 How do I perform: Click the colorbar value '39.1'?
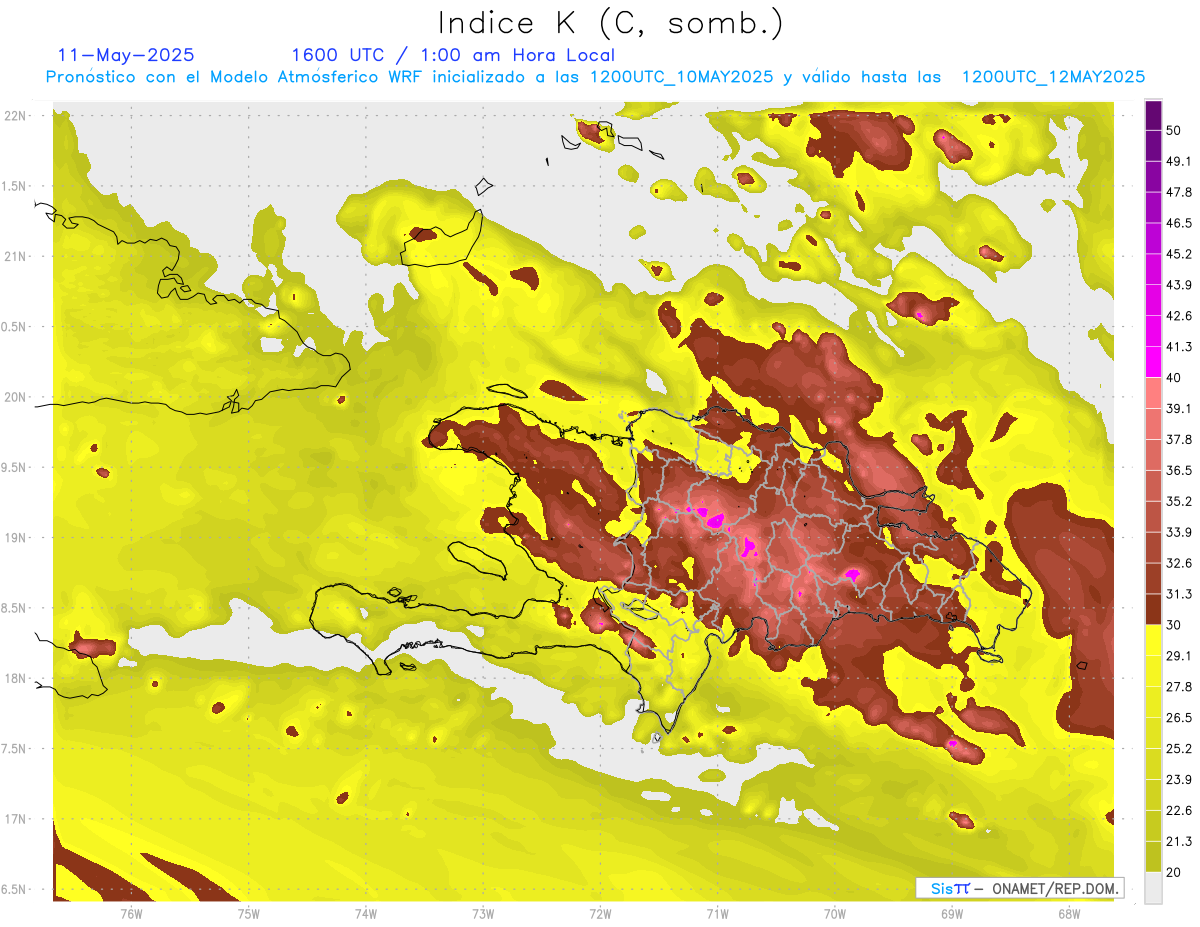click(1179, 408)
